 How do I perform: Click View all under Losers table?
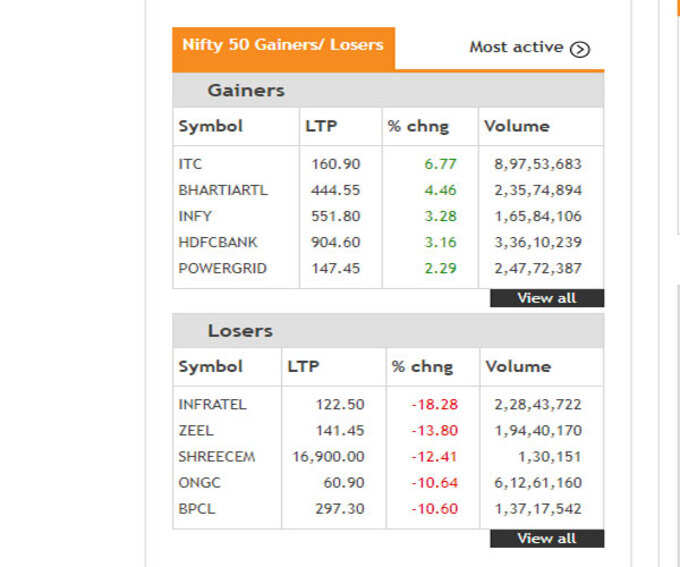(547, 538)
